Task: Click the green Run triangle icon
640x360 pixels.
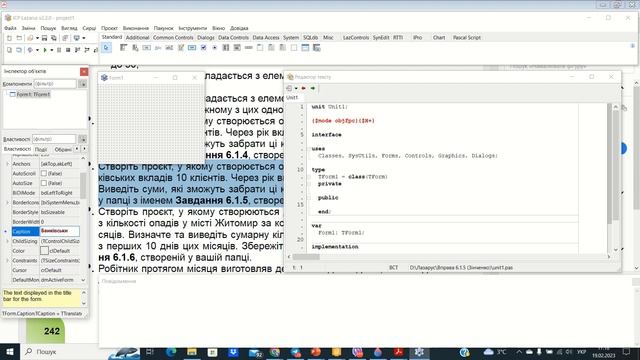Action: tap(45, 50)
